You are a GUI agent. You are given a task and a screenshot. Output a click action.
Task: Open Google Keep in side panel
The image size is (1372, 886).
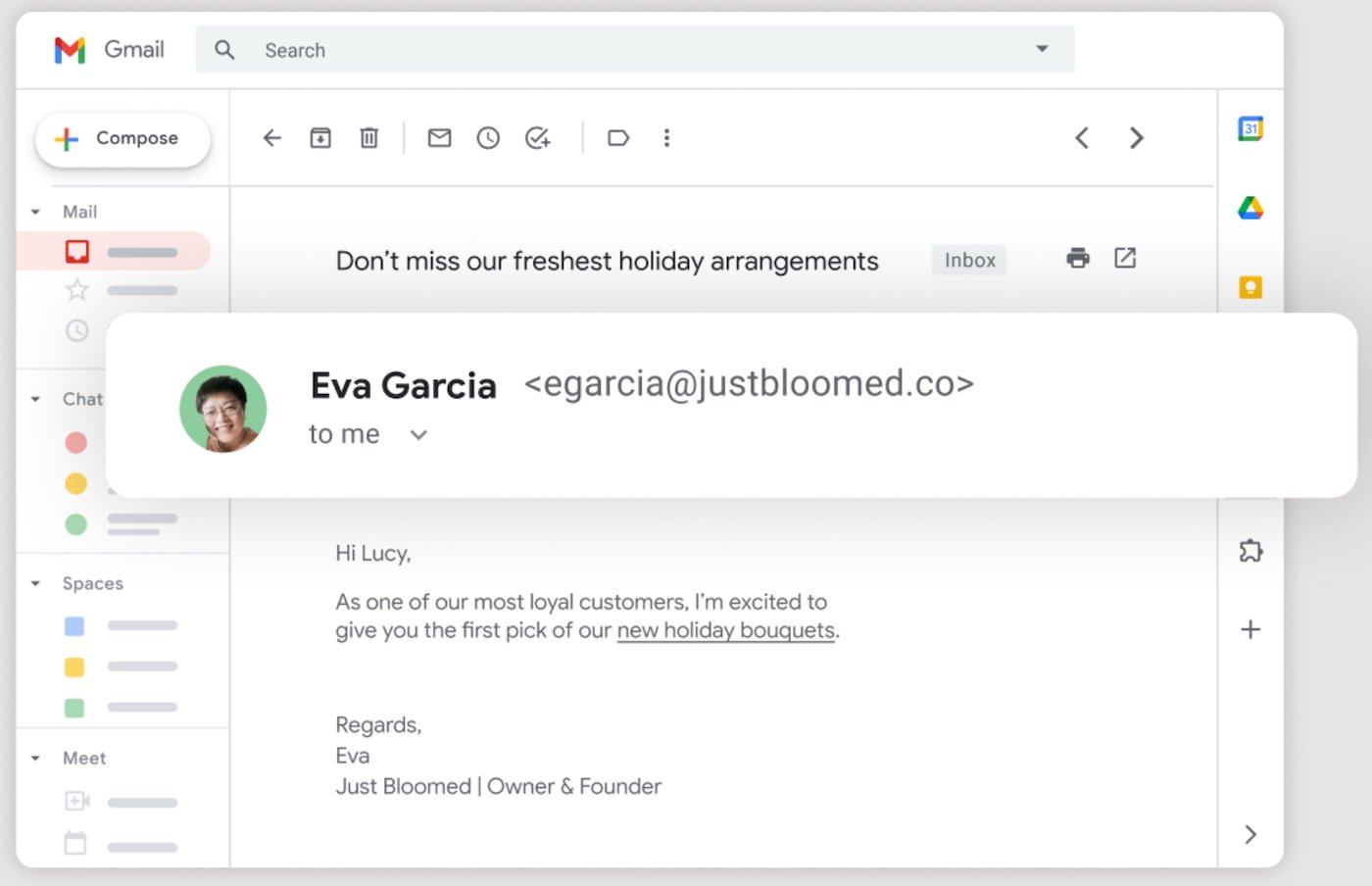(x=1250, y=286)
